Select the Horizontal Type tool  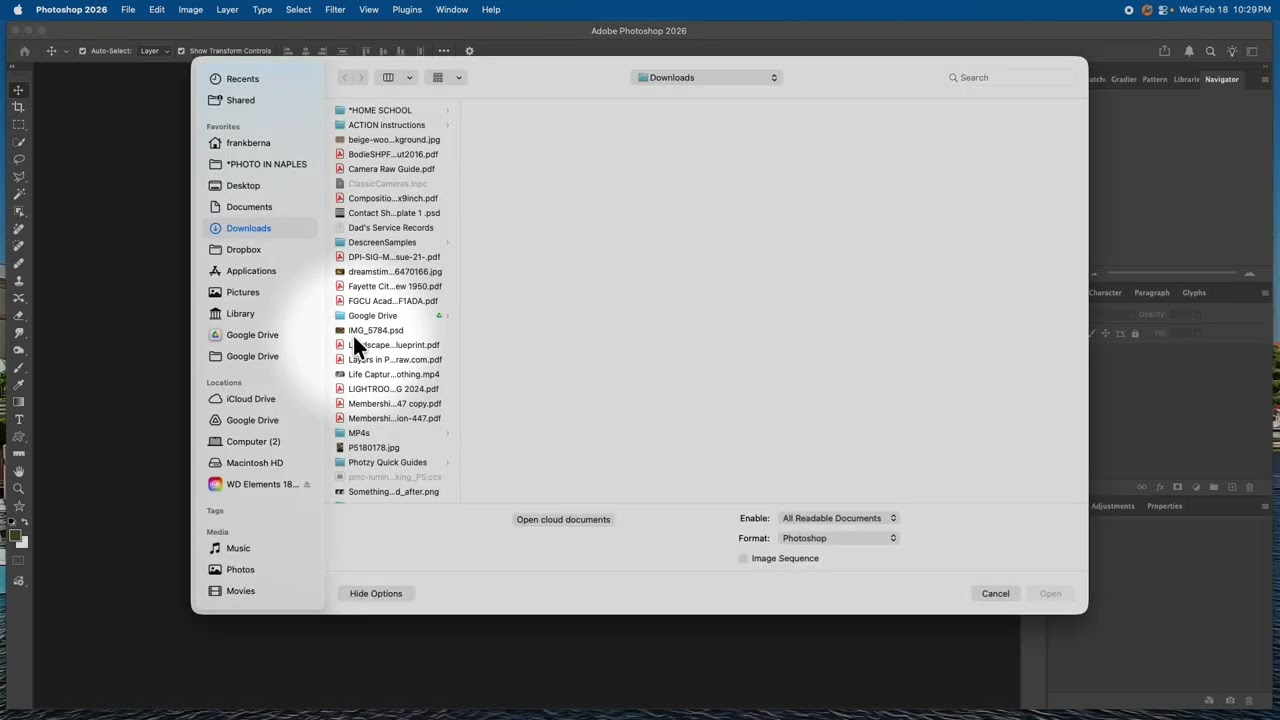coord(19,419)
